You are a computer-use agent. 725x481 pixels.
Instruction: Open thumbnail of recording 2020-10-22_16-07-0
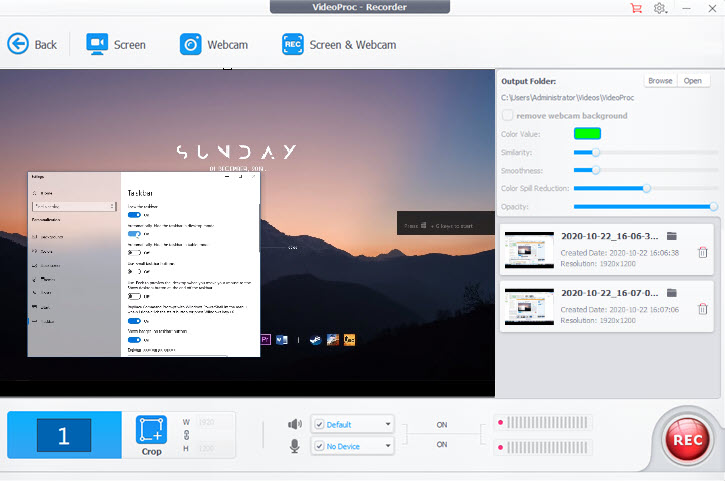coord(529,307)
